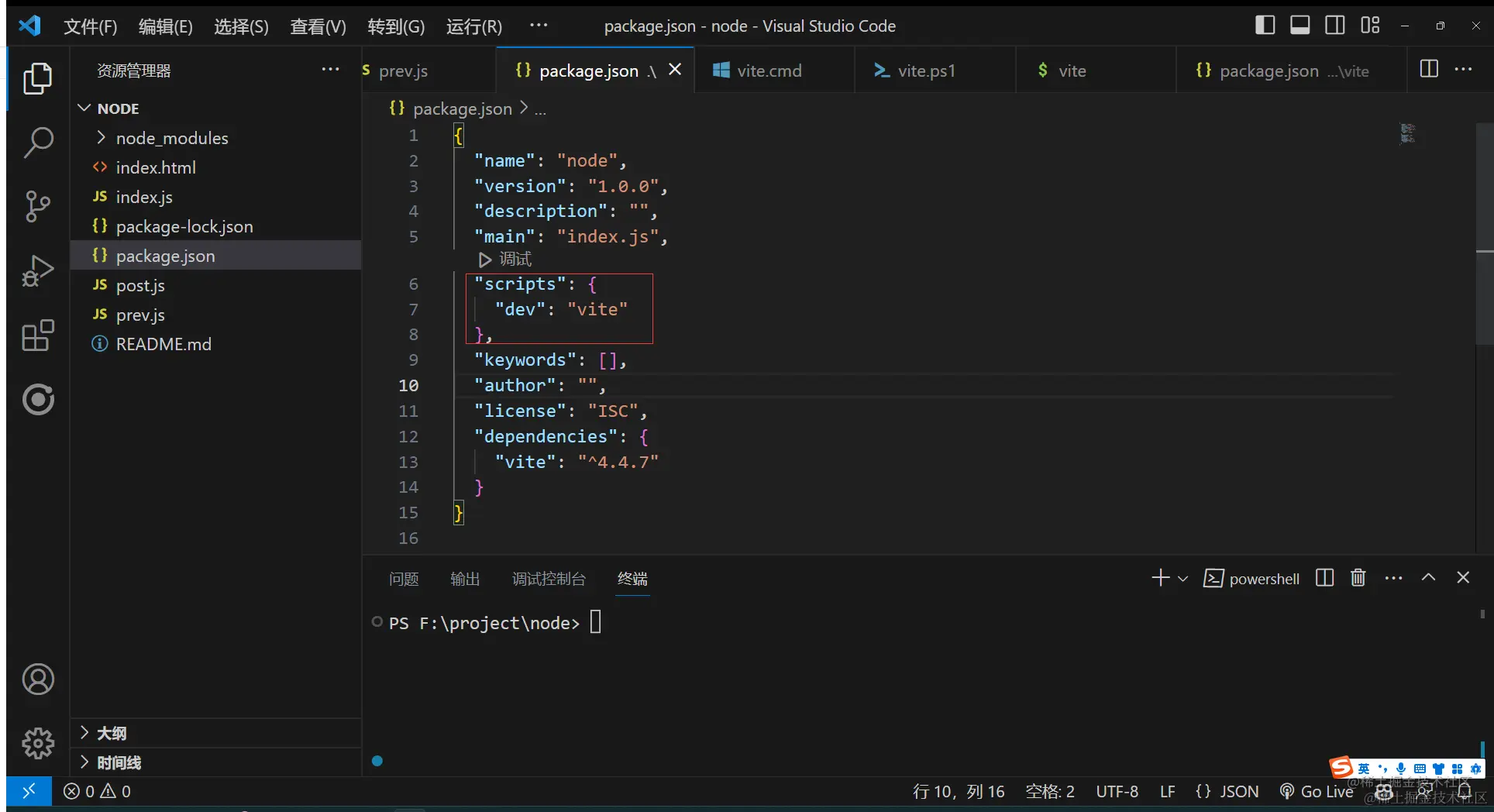Open the Problems panel tab

(404, 579)
